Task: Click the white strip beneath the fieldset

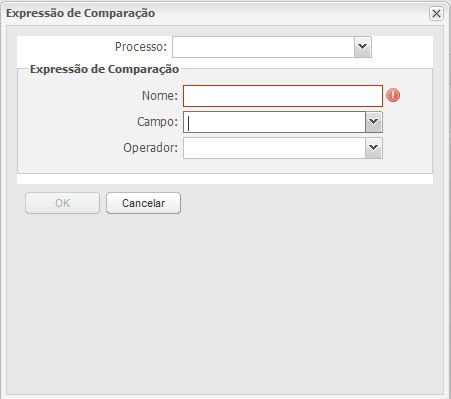Action: tap(225, 179)
